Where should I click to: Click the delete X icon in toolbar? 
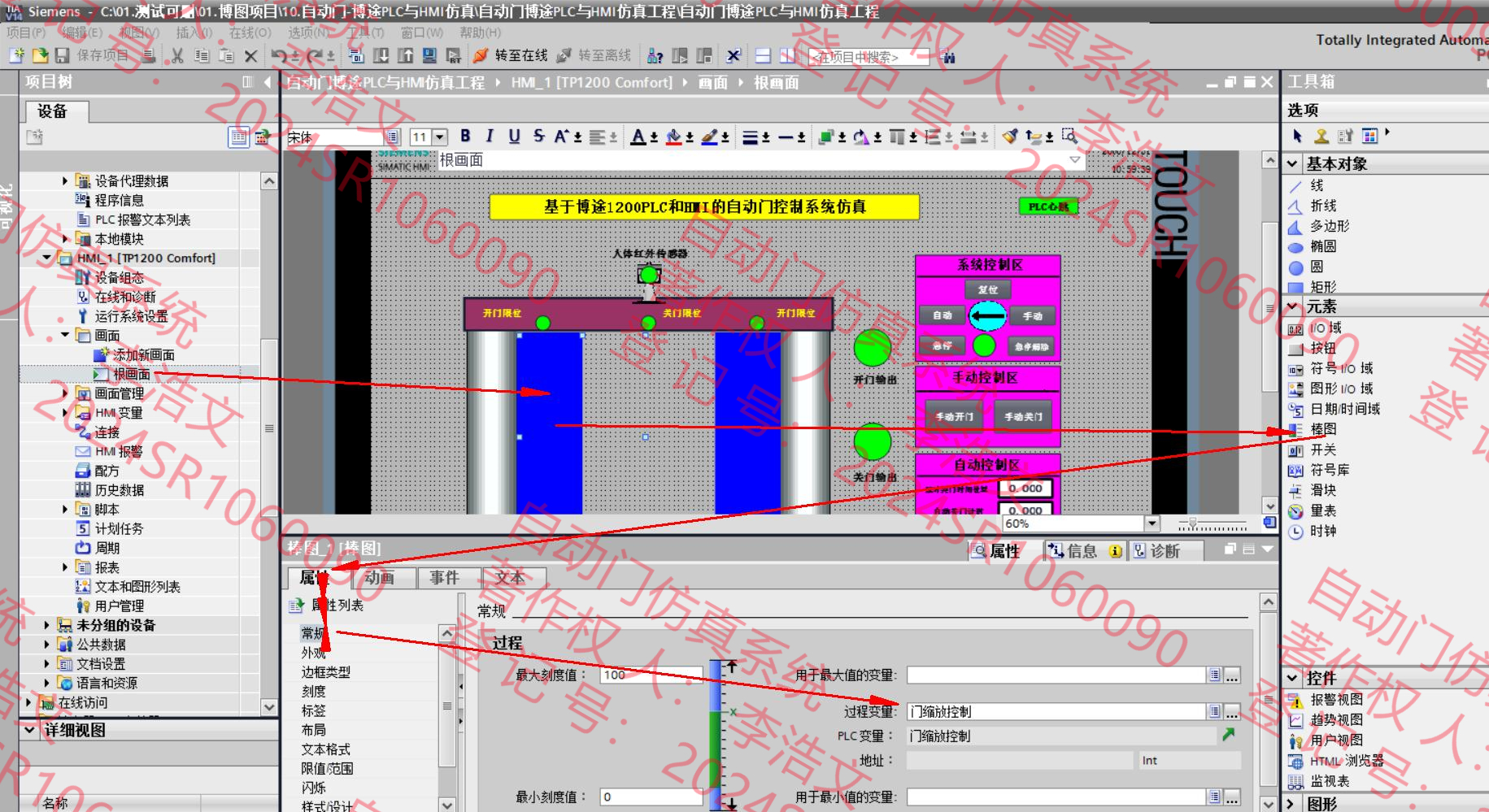[250, 55]
